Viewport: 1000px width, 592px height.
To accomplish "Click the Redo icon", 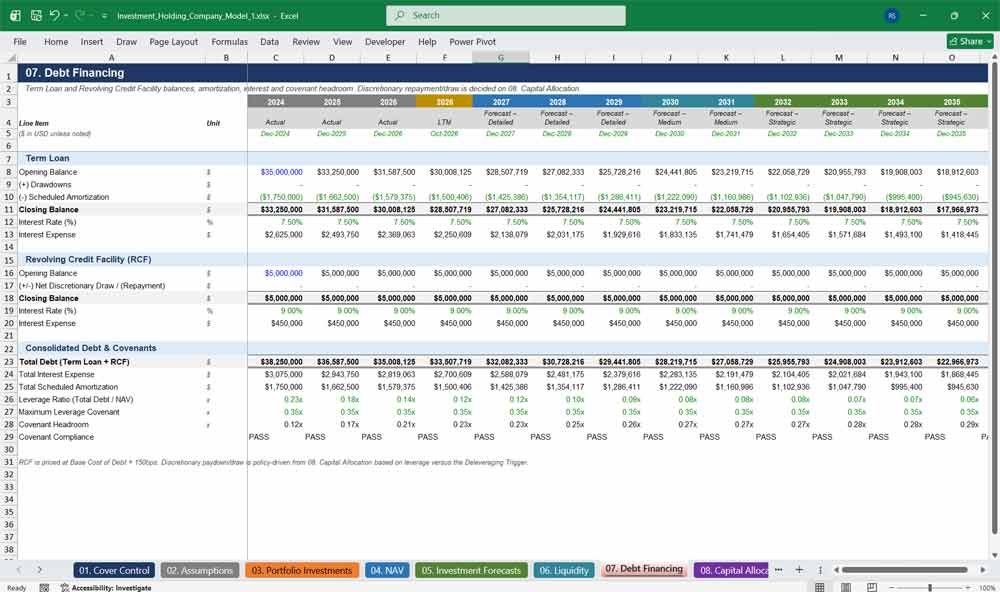I will [80, 15].
